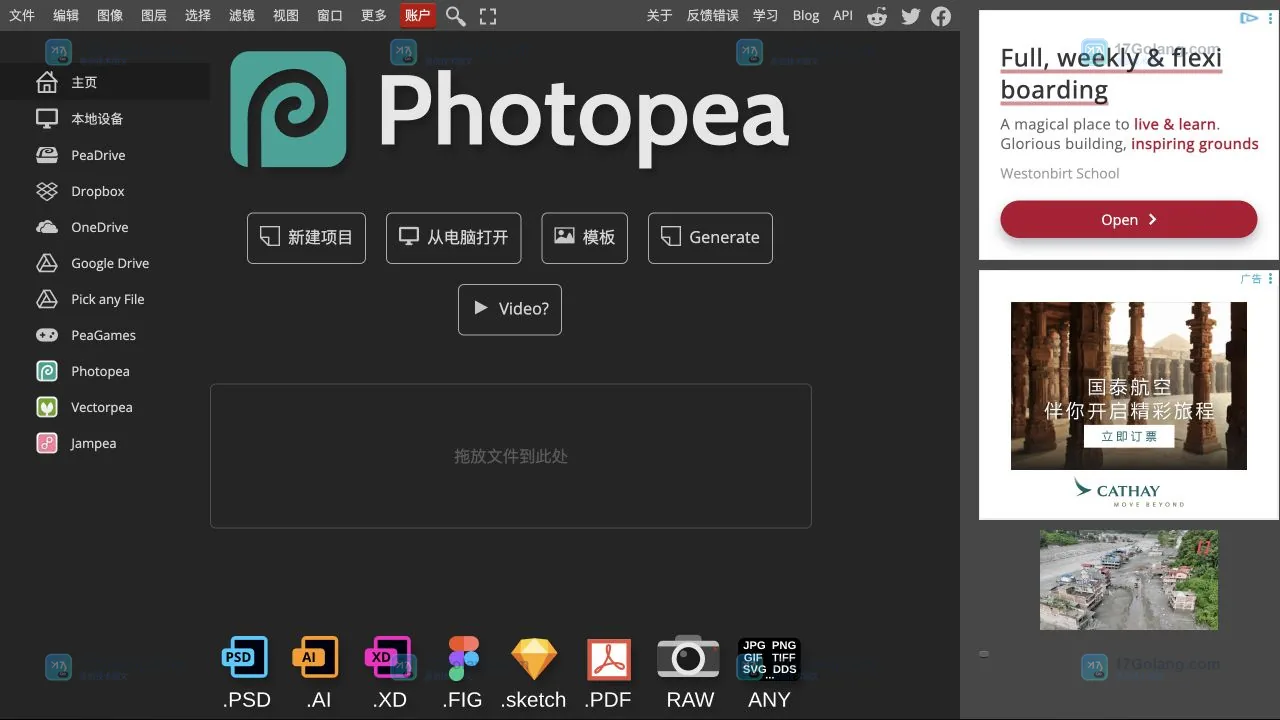
Task: Click the pink Jampea icon
Action: (47, 443)
